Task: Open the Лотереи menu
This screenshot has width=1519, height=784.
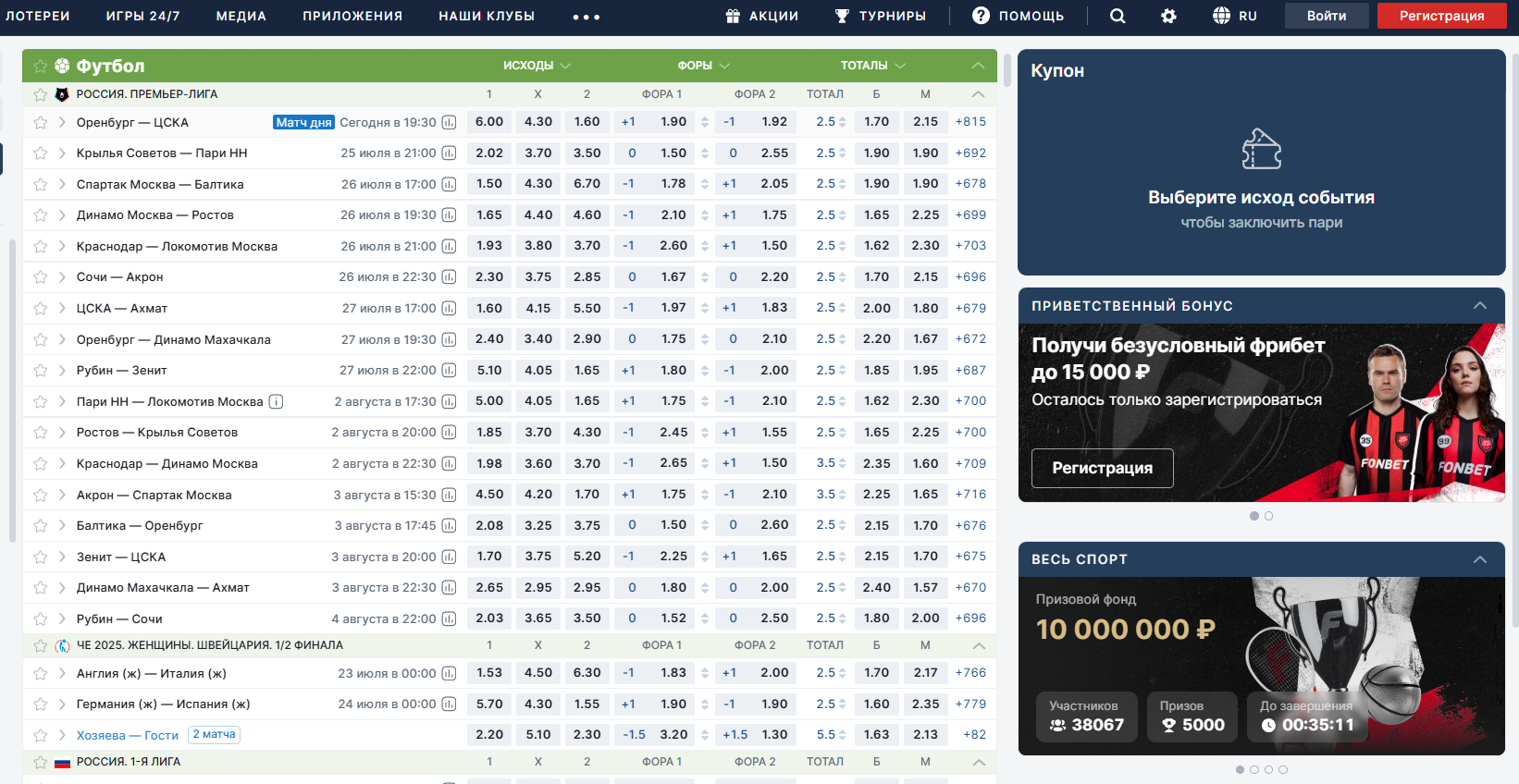Action: point(38,16)
